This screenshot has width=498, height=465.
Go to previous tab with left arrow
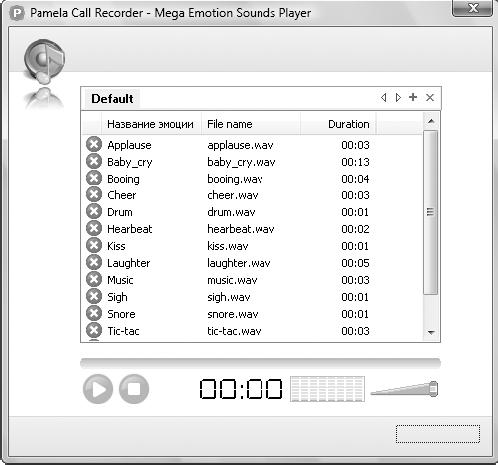tap(384, 97)
